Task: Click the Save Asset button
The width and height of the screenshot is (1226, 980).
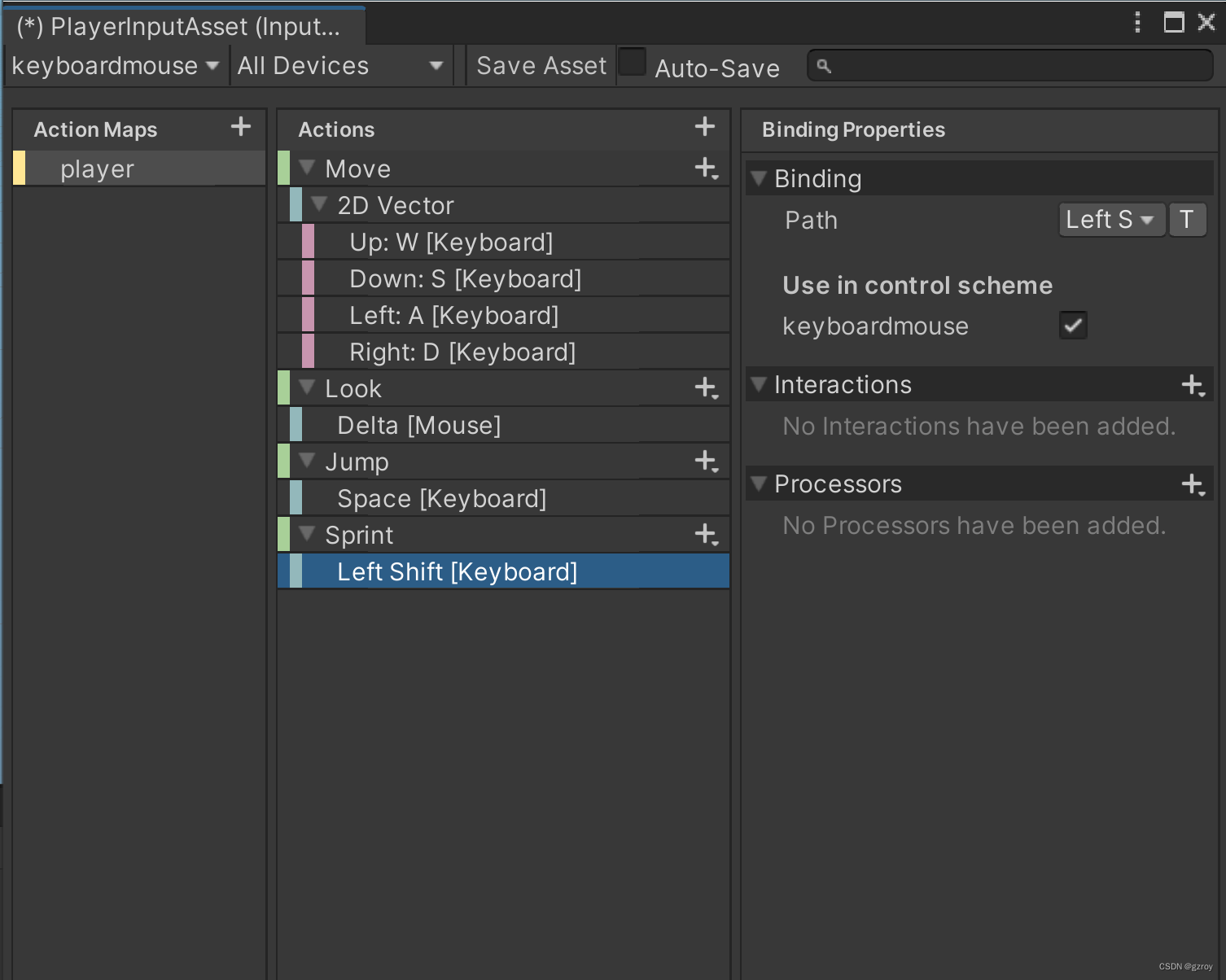Action: 541,65
